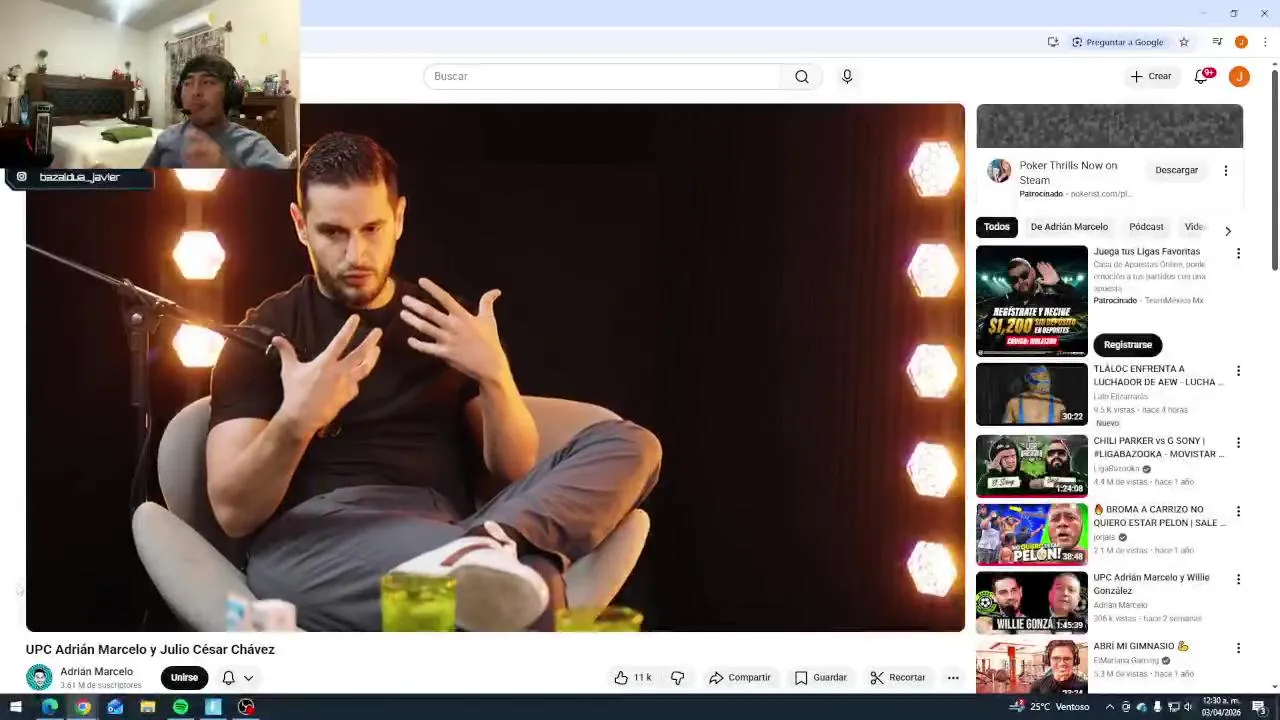Screen dimensions: 1280x720
Task: Click the install app icon in address bar
Action: point(1053,42)
